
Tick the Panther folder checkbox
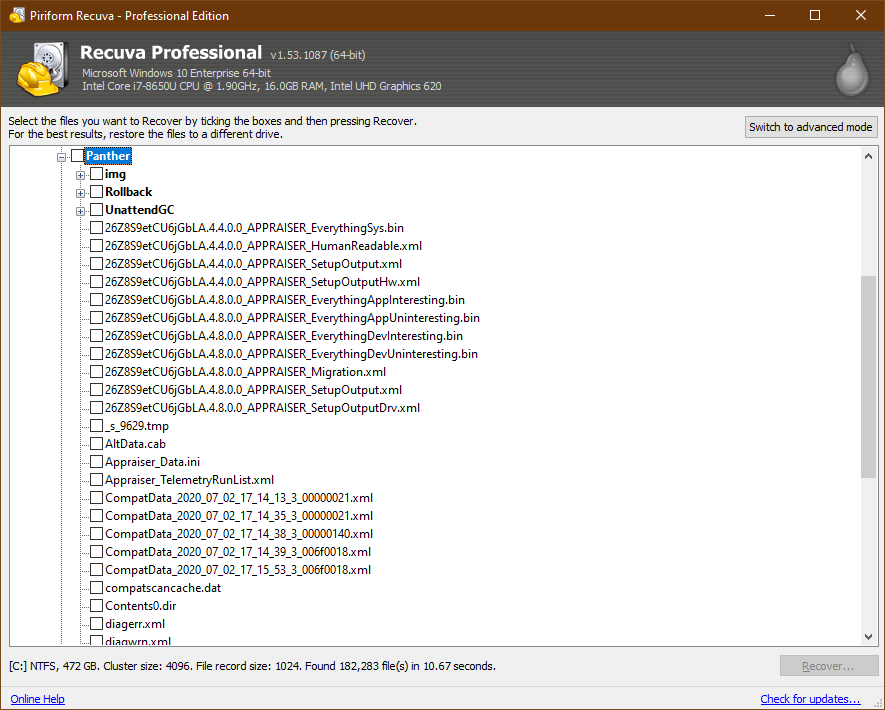[x=78, y=156]
